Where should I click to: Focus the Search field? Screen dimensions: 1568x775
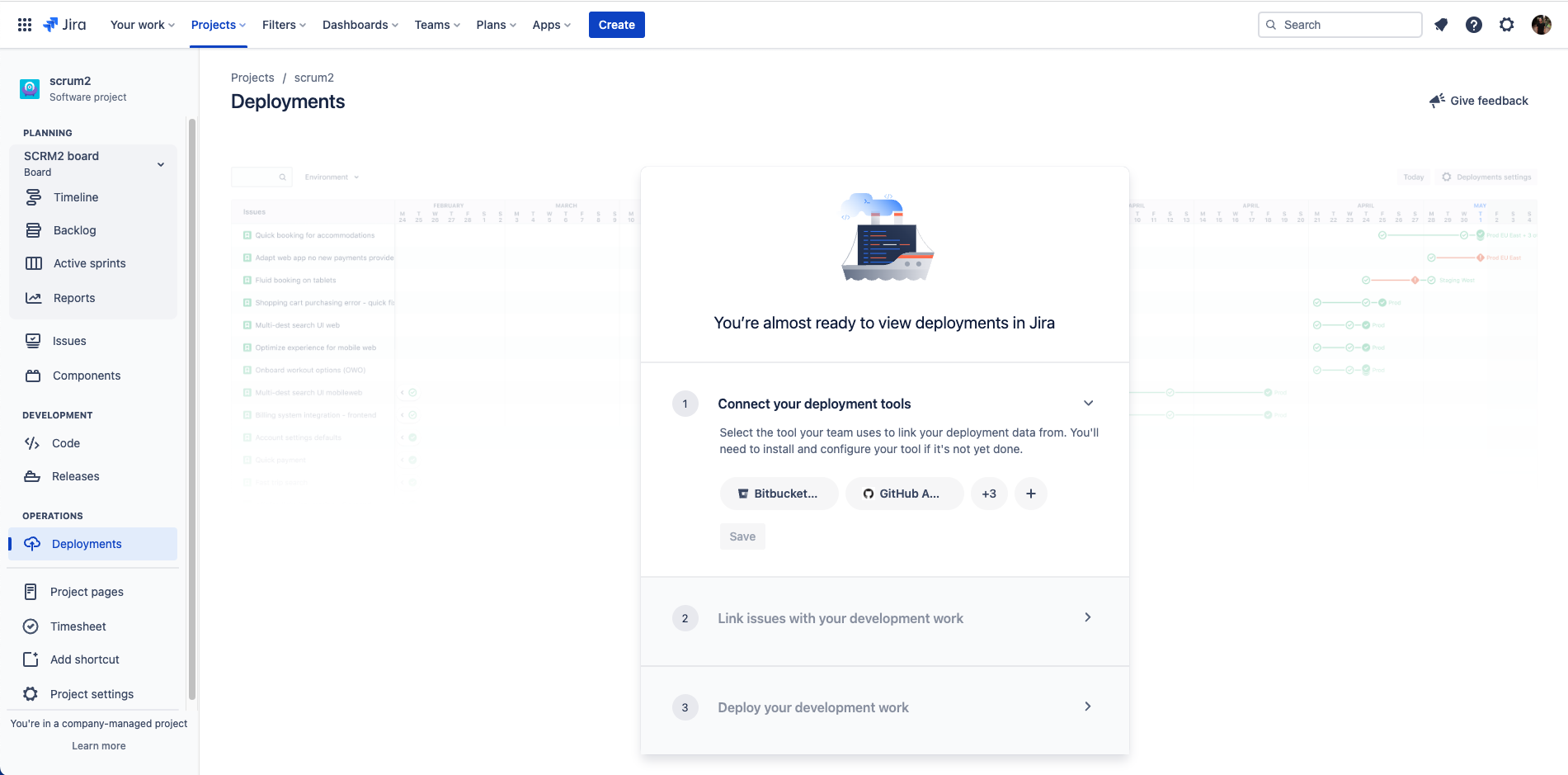(x=1340, y=25)
